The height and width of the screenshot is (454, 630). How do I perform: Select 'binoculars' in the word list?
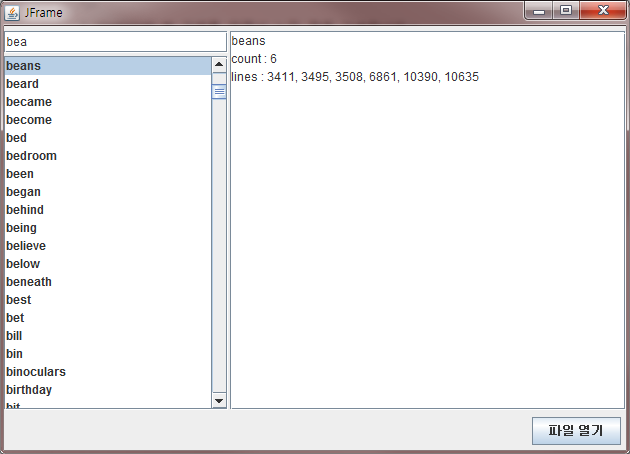click(108, 372)
